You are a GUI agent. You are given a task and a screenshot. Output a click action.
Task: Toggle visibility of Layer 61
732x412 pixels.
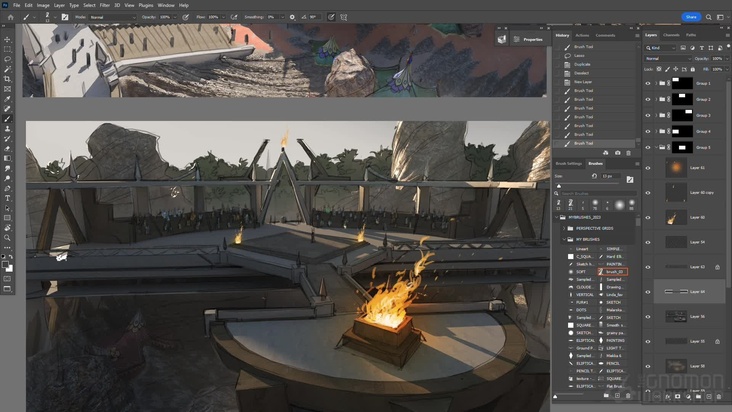648,168
